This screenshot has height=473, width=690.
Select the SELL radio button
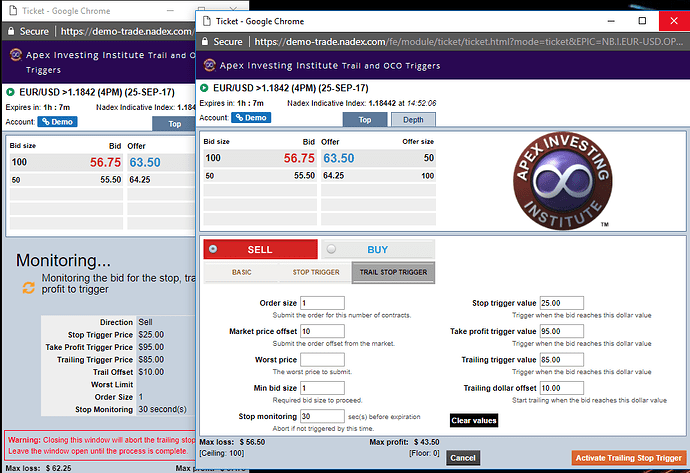[x=213, y=249]
